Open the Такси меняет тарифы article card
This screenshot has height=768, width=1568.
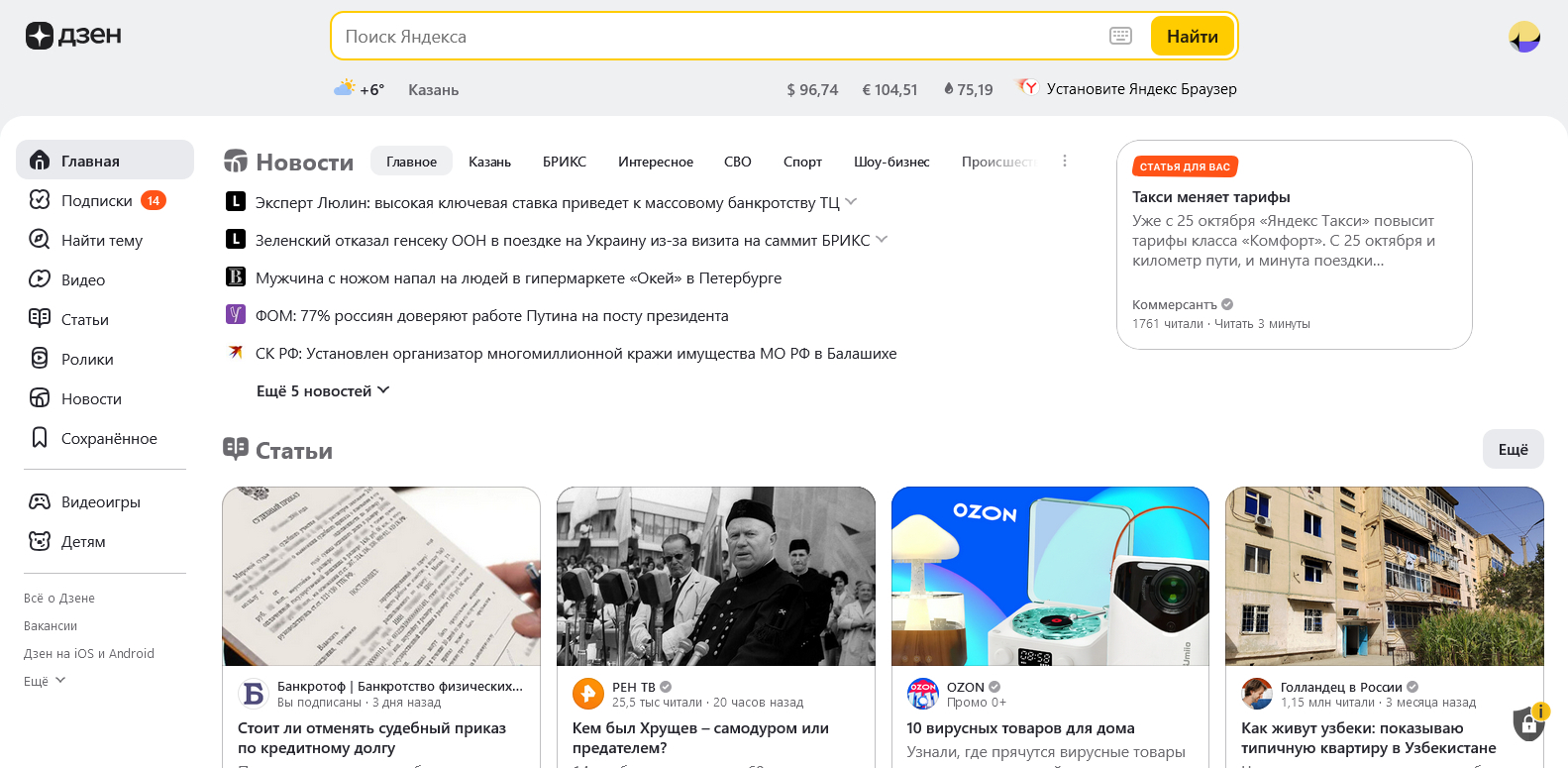tap(1295, 245)
